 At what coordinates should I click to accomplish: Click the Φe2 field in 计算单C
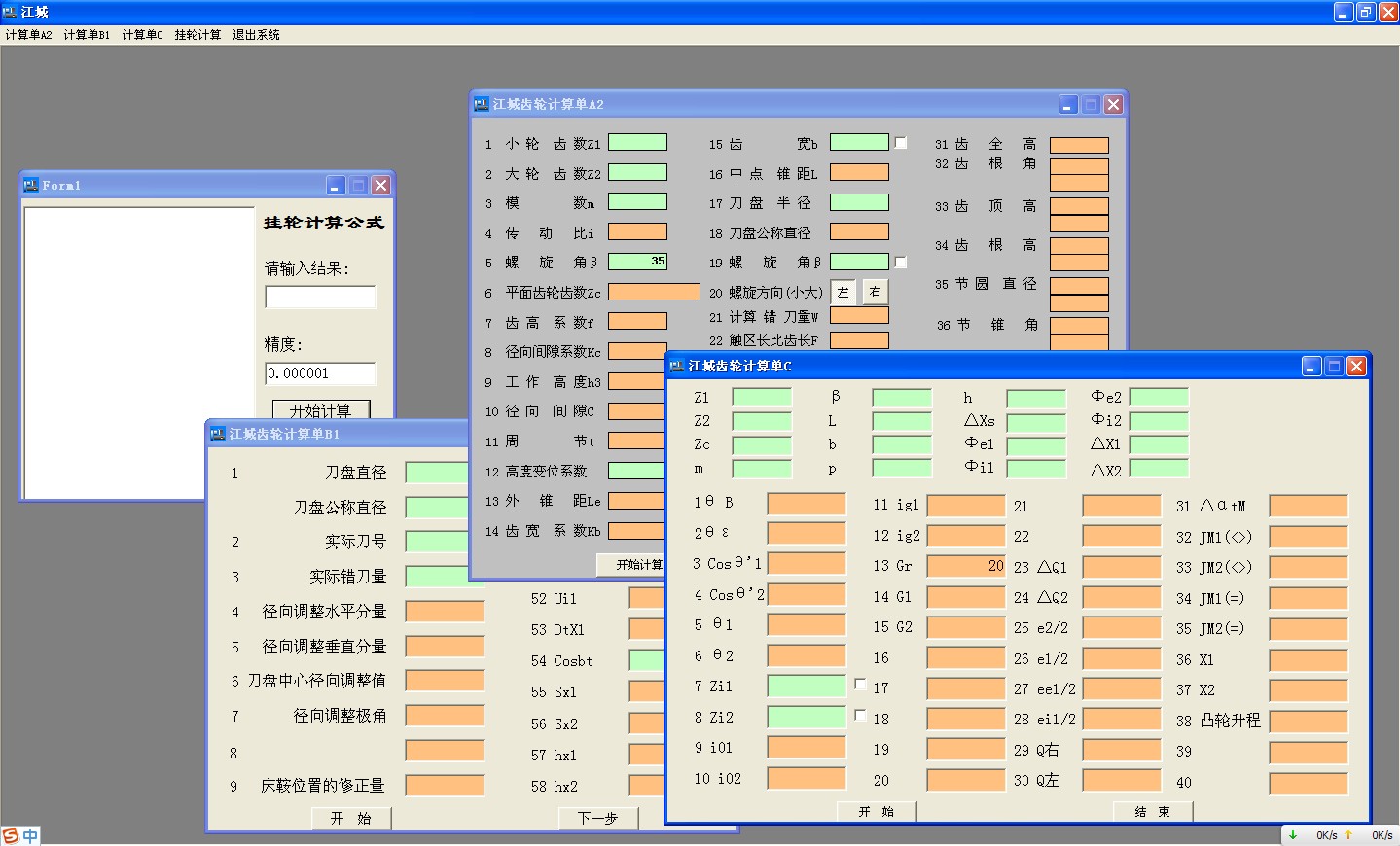[x=1159, y=397]
